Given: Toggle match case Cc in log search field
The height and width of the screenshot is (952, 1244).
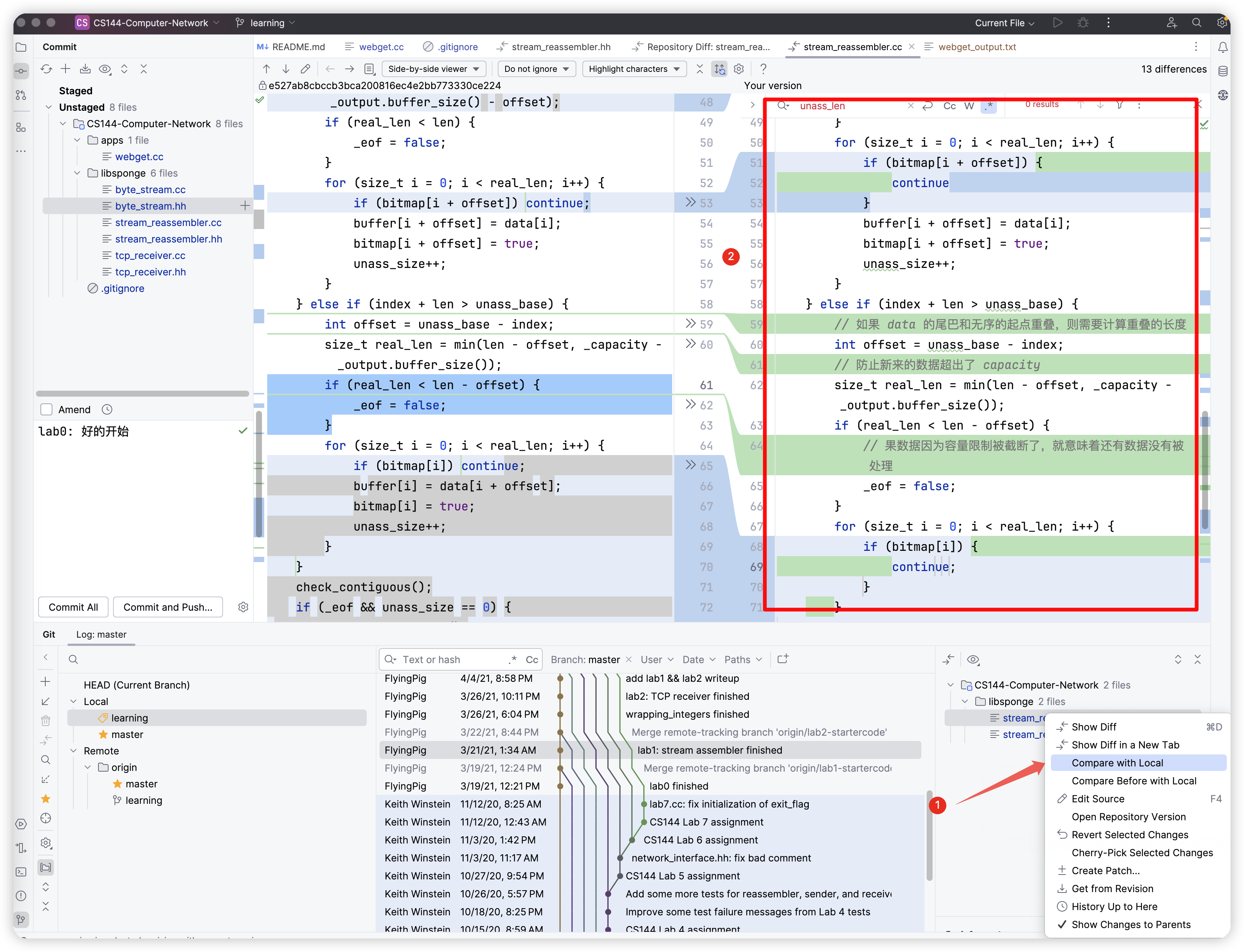Looking at the screenshot, I should coord(531,660).
